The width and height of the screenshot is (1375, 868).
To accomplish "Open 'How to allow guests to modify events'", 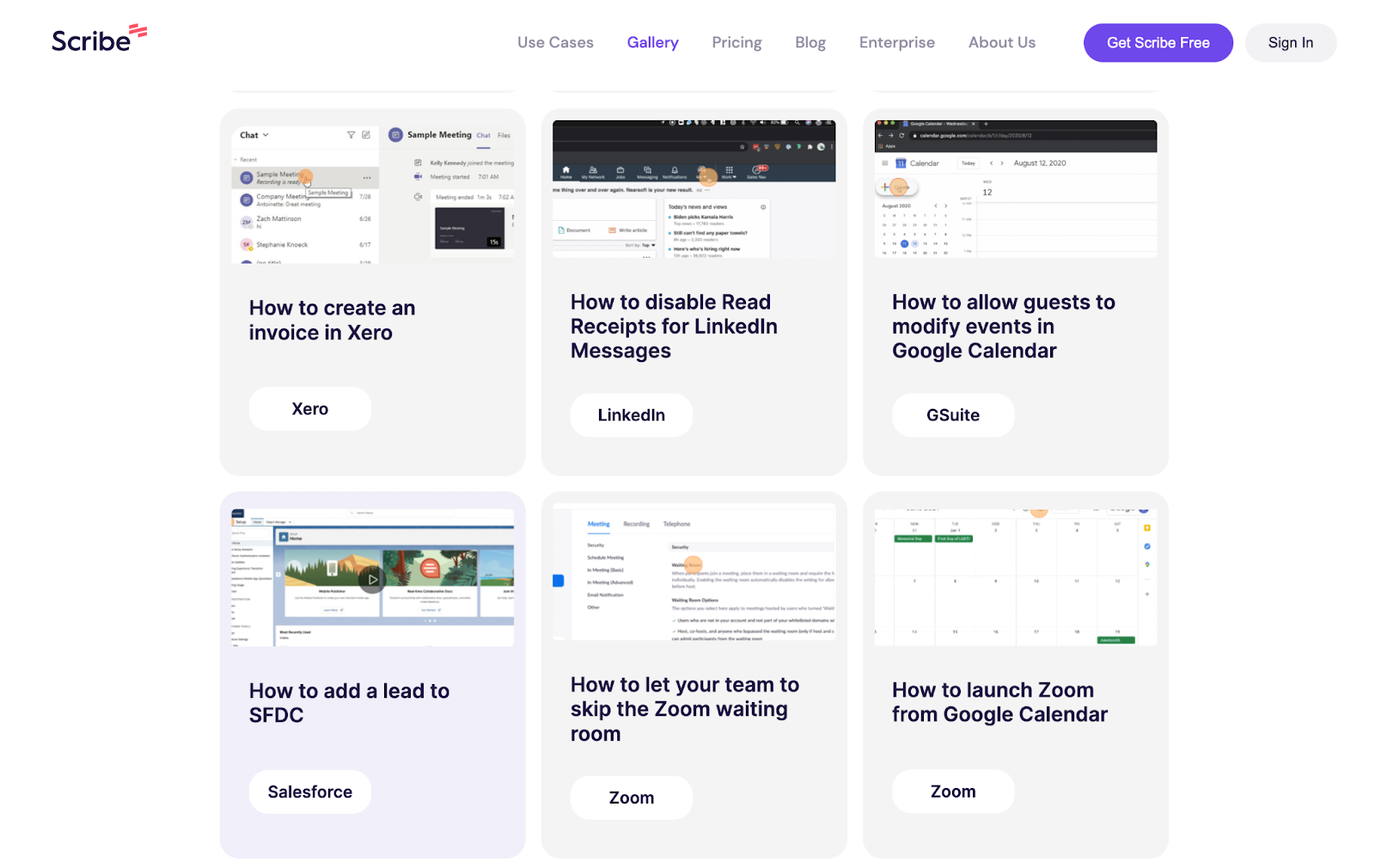I will [1003, 327].
